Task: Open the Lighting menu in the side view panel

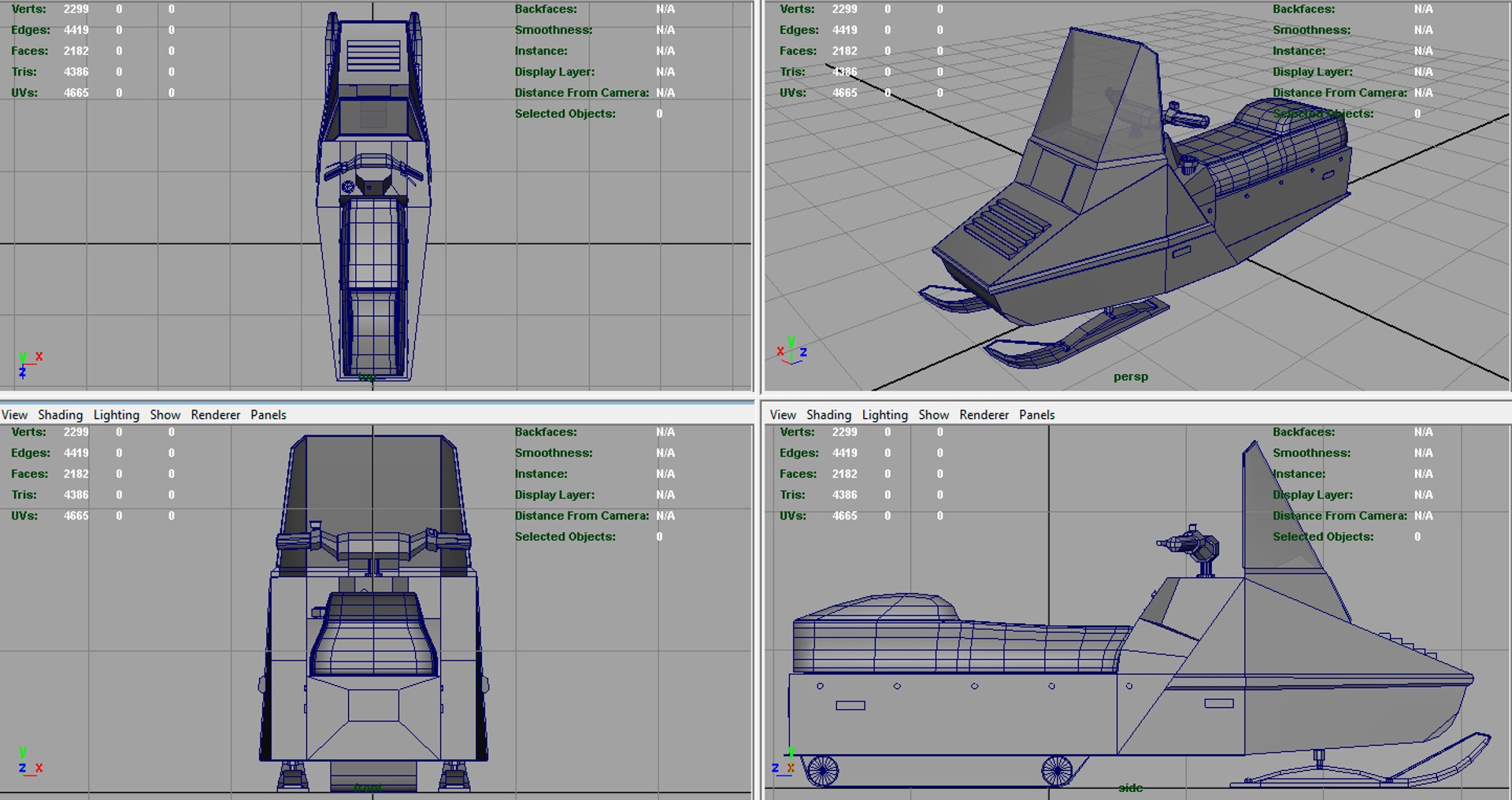Action: coord(884,415)
